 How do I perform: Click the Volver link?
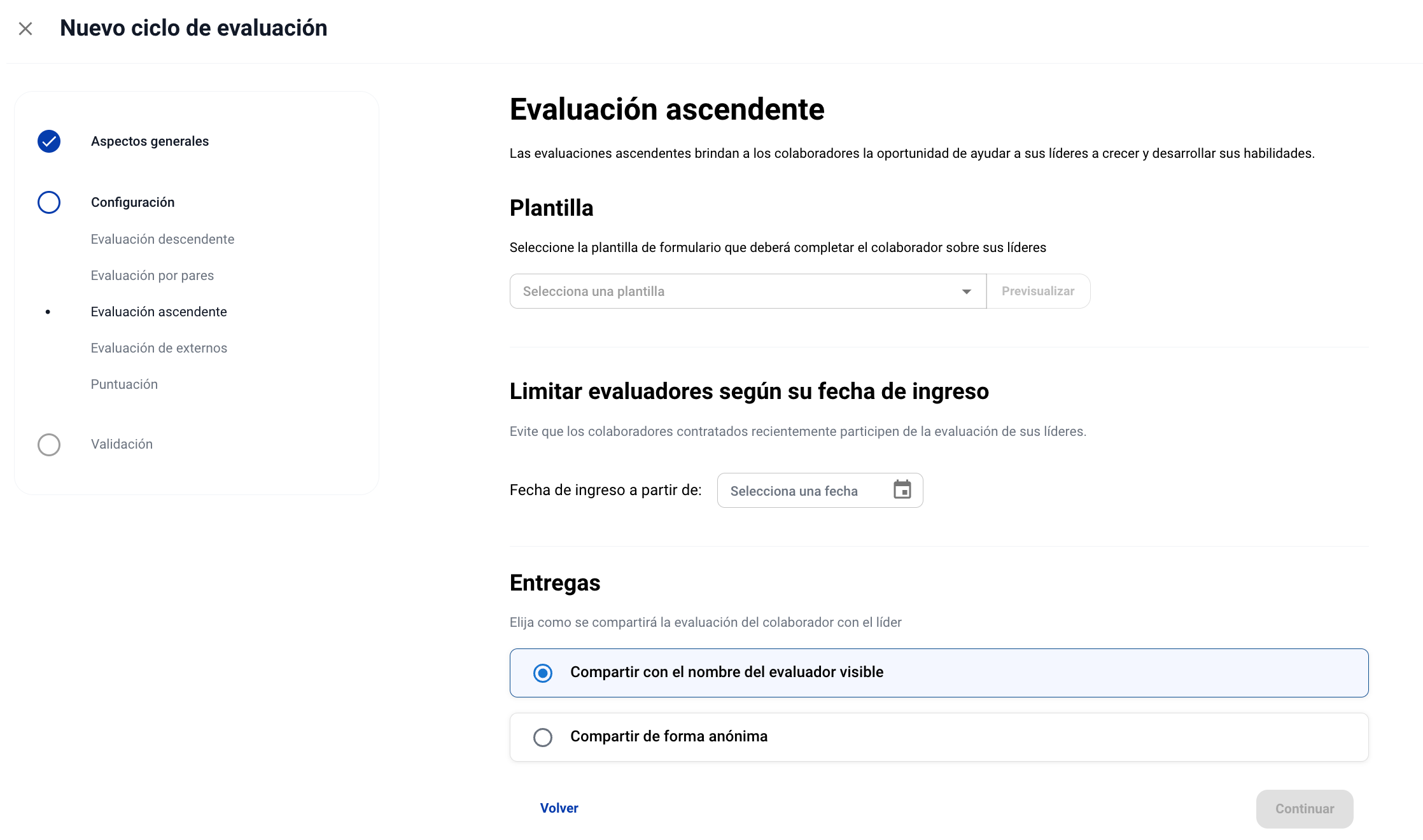[559, 808]
